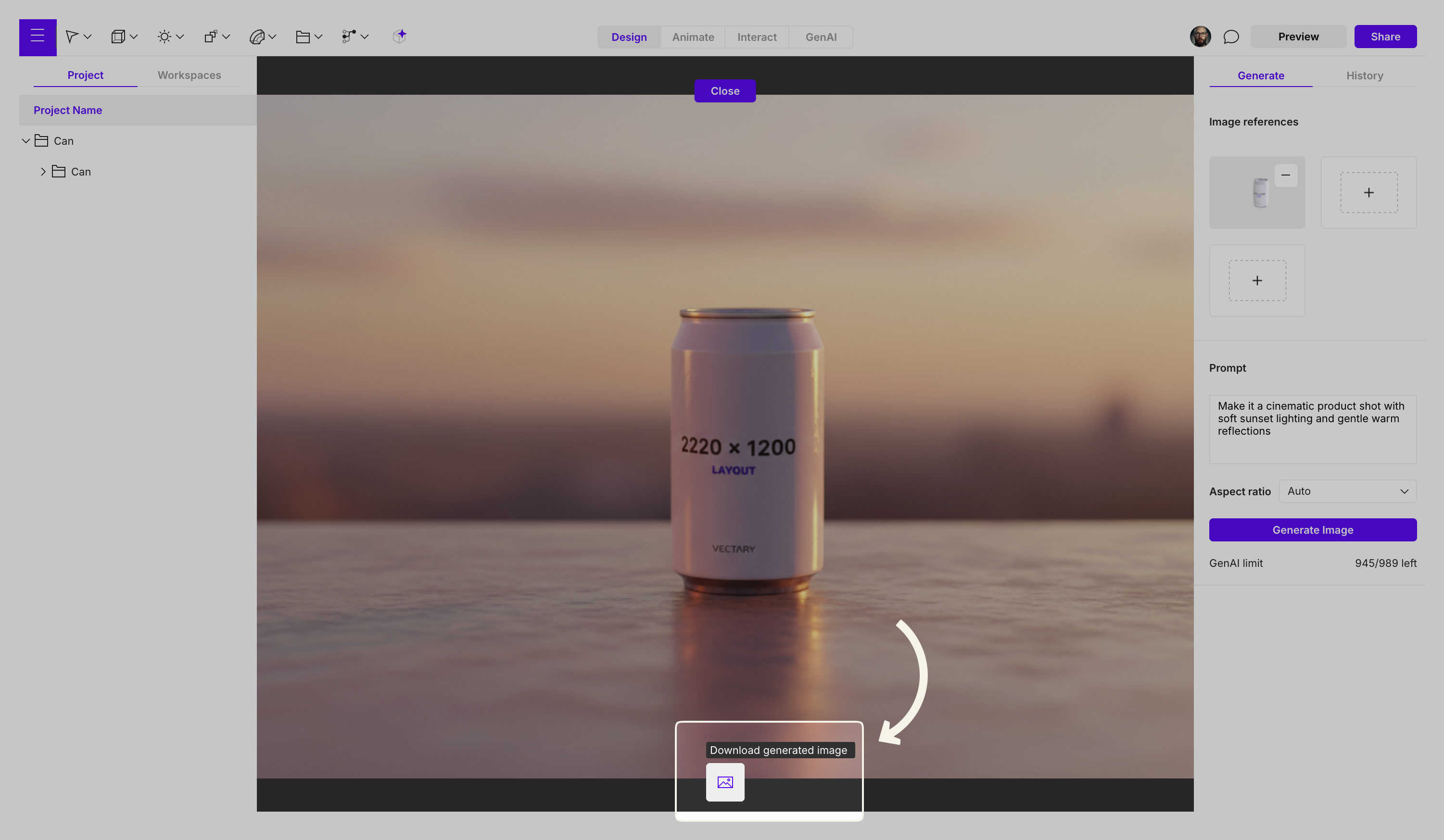
Task: Open the 3D cube objects tool
Action: click(118, 37)
